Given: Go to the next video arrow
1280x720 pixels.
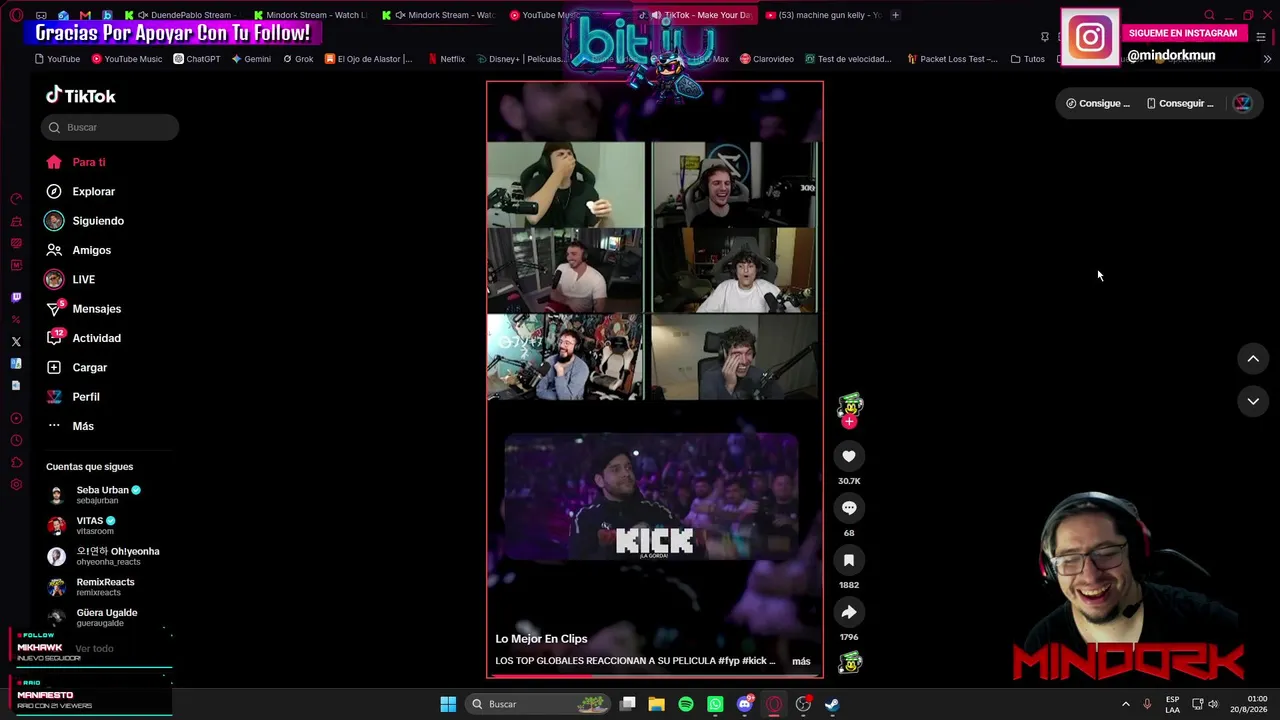Looking at the screenshot, I should [1253, 401].
